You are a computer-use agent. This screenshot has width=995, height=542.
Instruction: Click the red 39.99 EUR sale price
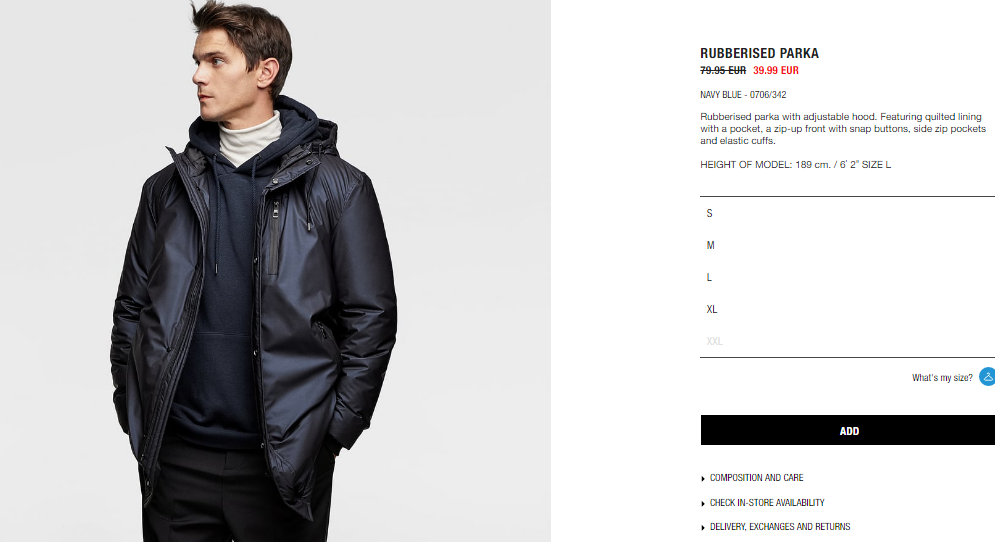pyautogui.click(x=775, y=70)
